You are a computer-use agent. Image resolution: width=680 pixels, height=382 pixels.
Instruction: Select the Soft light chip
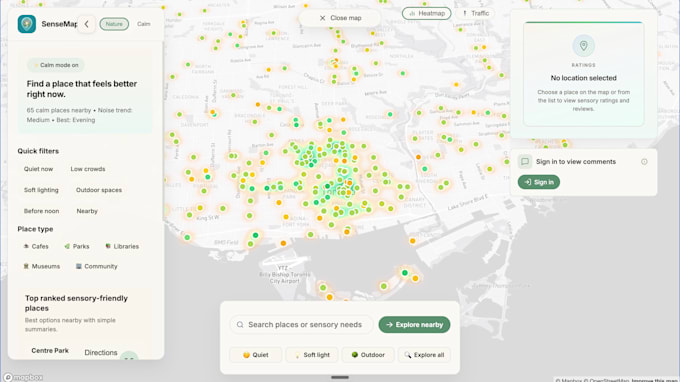(312, 355)
